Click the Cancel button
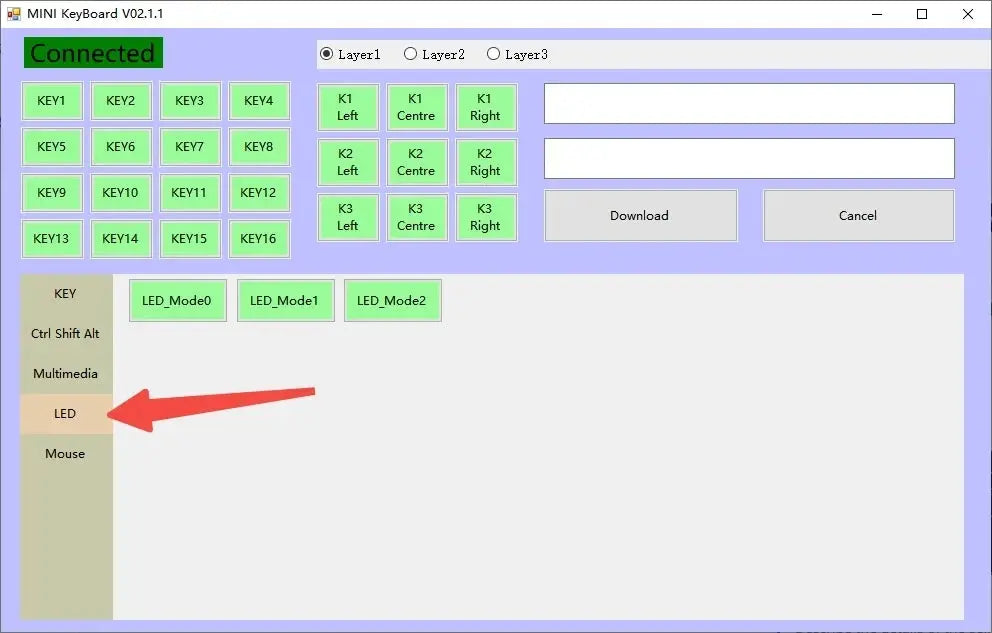The height and width of the screenshot is (633, 992). pos(859,216)
